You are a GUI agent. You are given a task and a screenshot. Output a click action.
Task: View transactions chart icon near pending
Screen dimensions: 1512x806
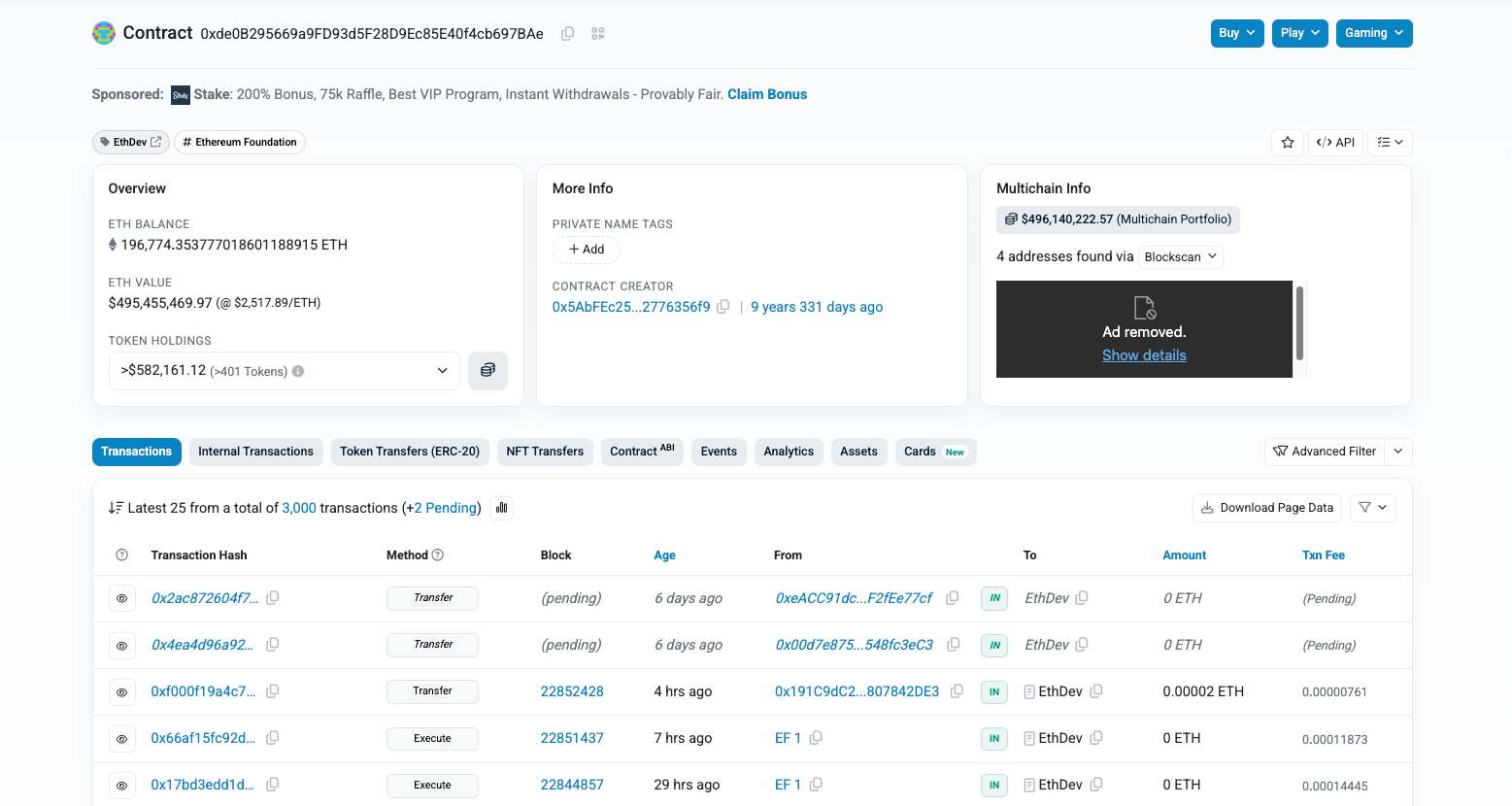[502, 508]
